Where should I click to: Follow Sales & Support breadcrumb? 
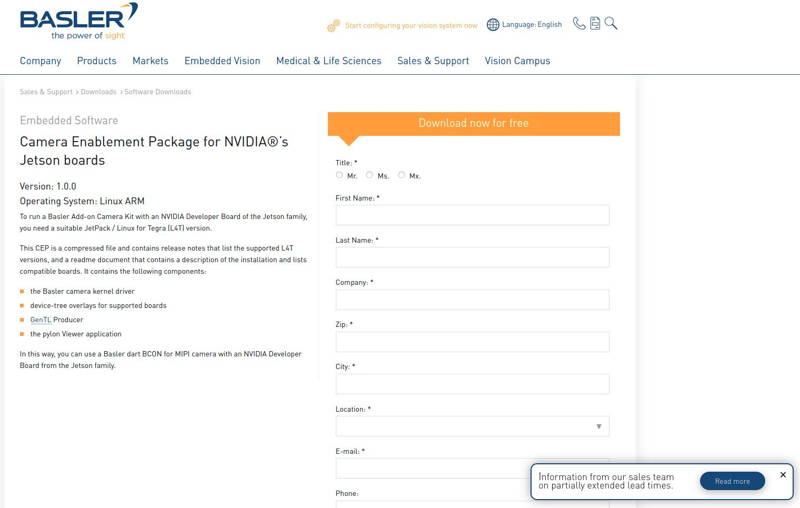[46, 92]
